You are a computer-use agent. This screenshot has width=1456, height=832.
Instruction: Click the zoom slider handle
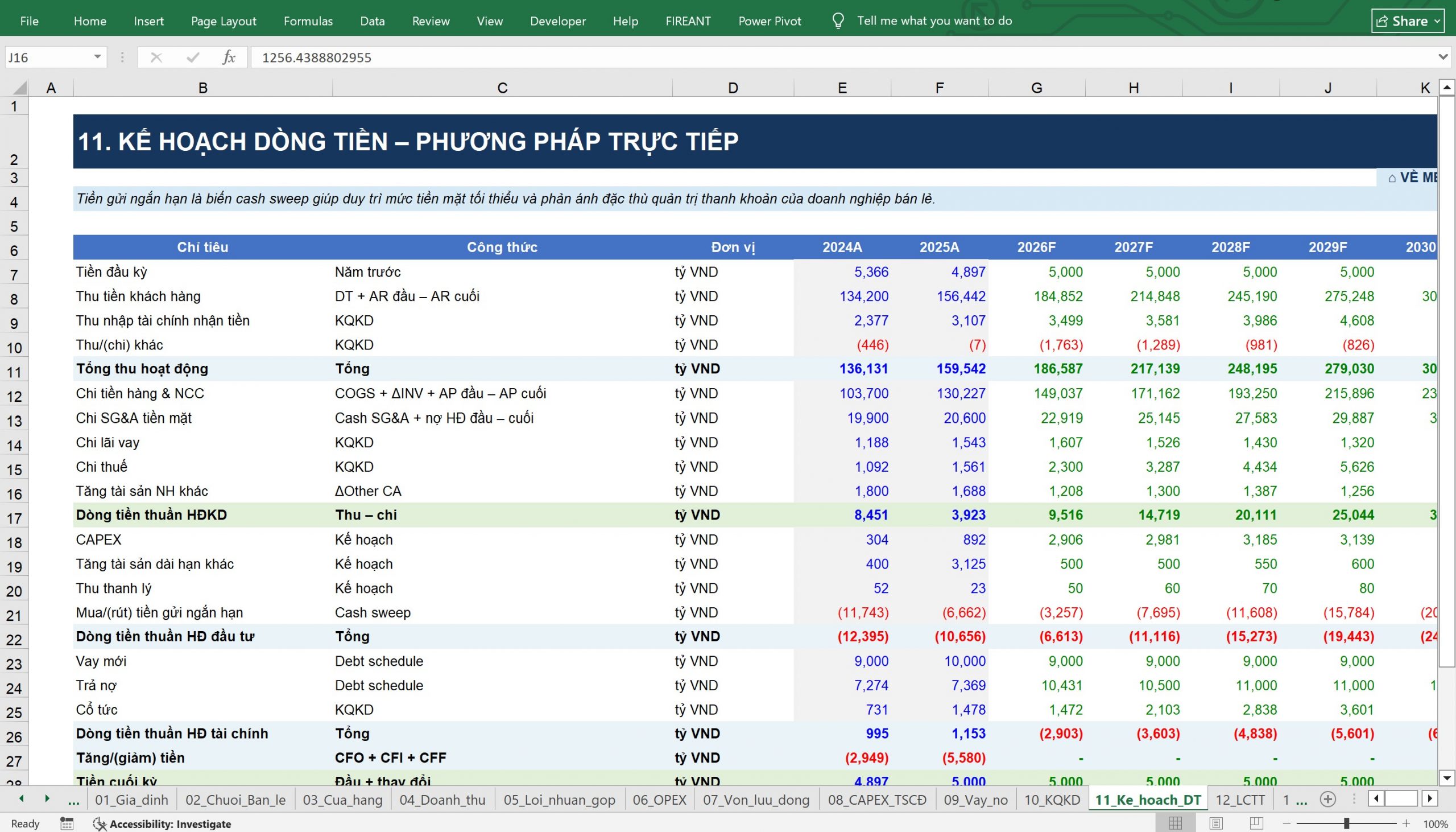(1347, 823)
